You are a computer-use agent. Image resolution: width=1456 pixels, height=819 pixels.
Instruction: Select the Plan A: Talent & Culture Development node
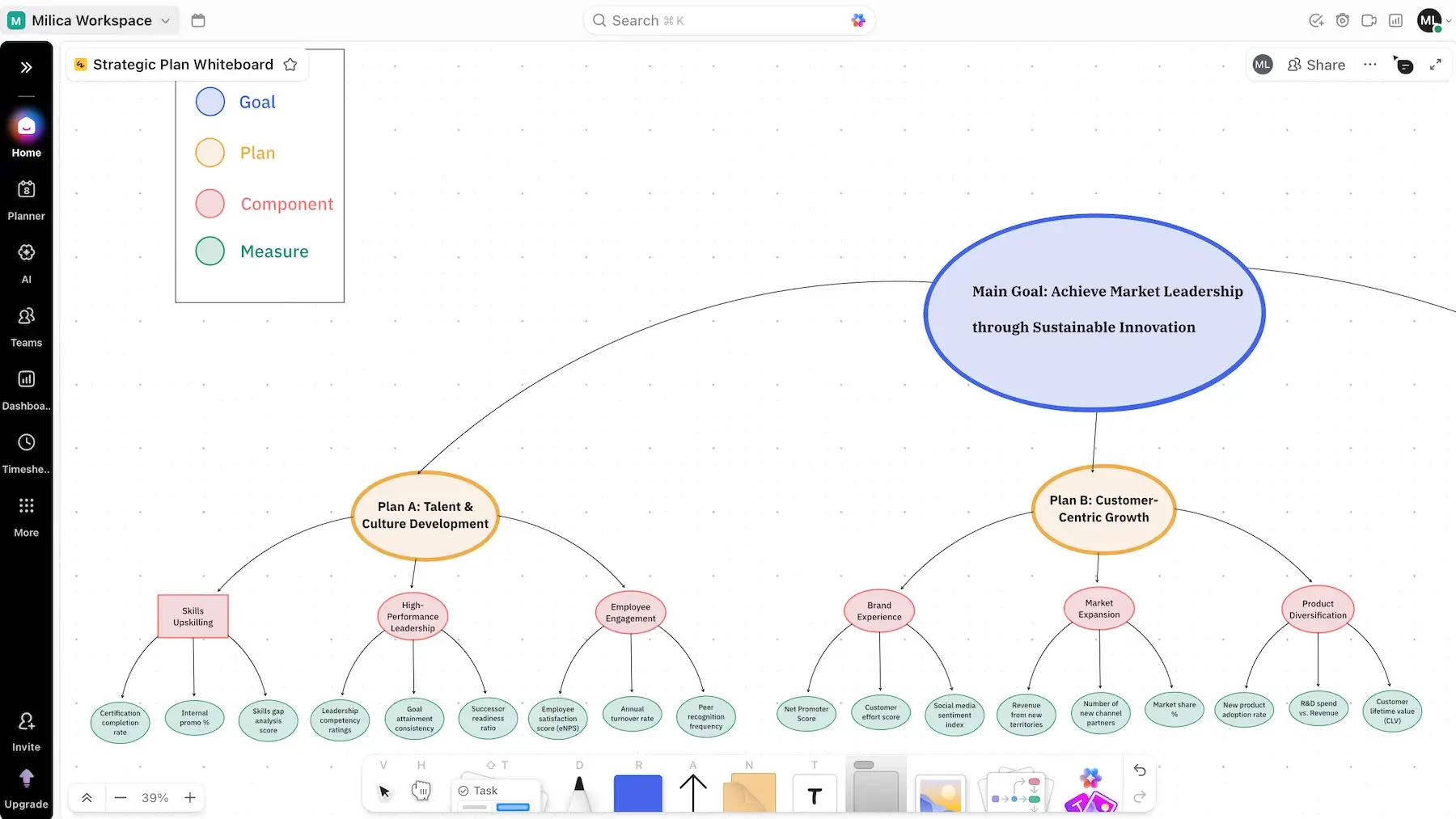click(425, 515)
